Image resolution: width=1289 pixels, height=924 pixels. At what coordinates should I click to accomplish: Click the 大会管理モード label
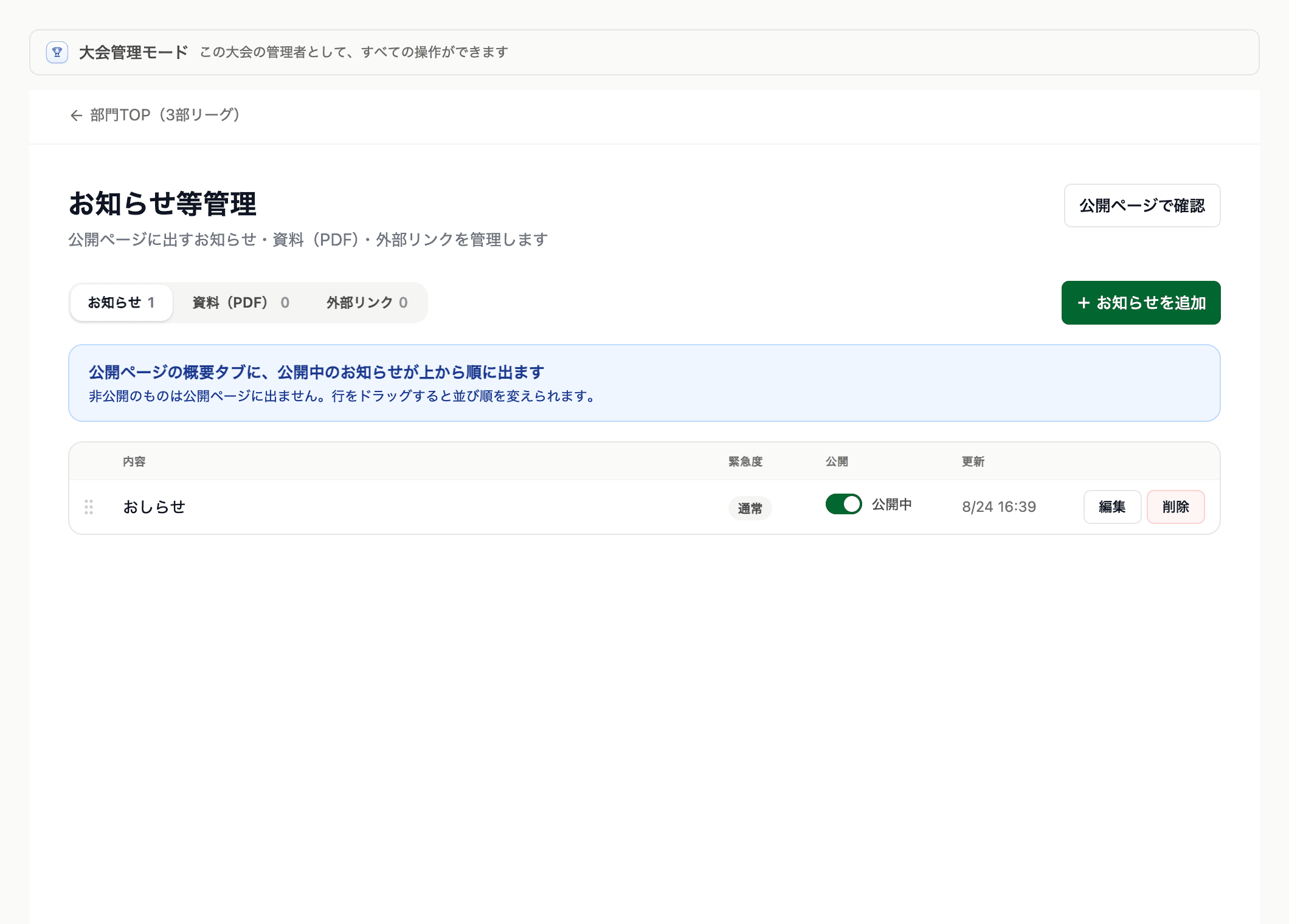pos(133,52)
